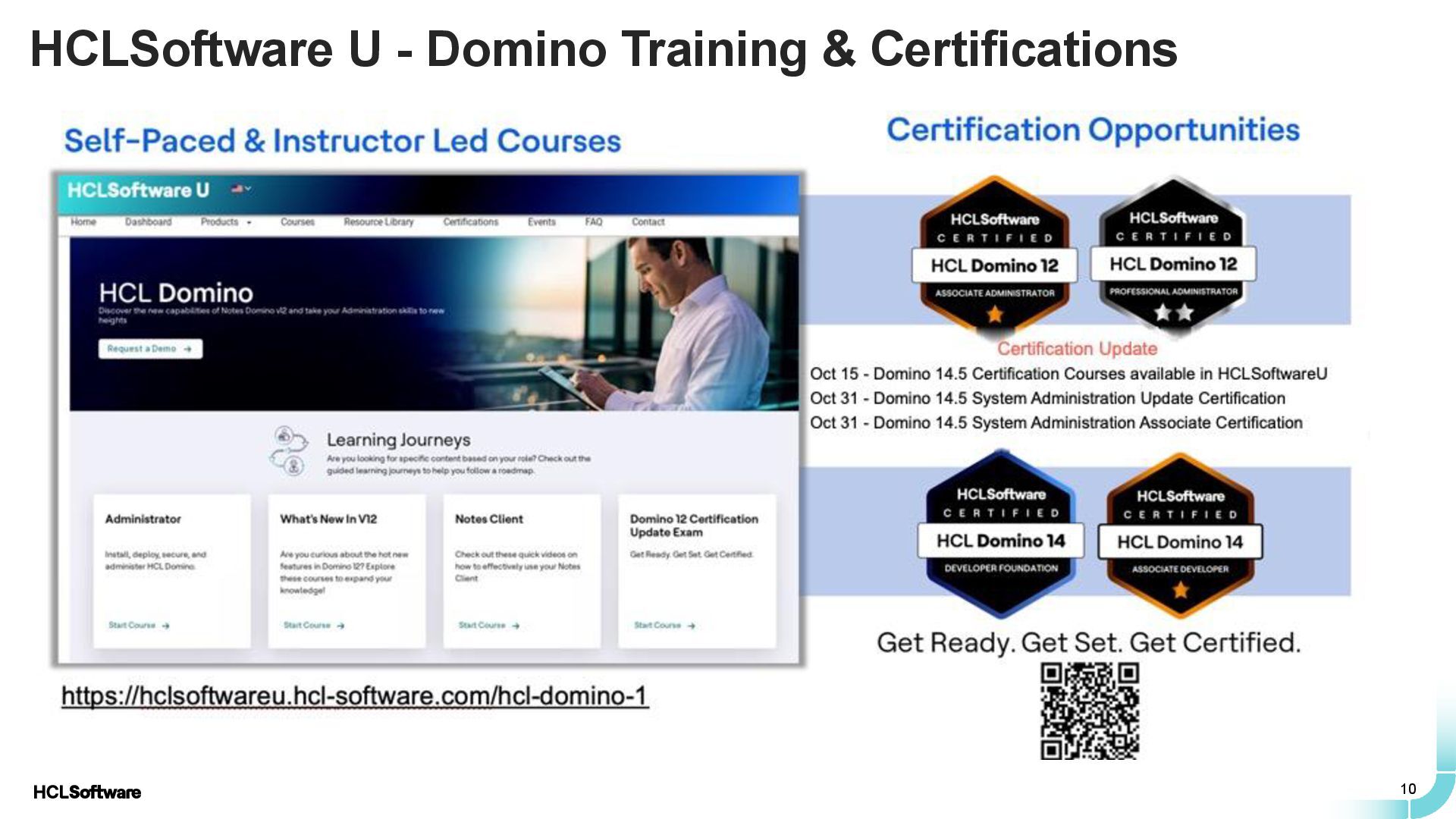Open the Courses menu item
1456x819 pixels.
pyautogui.click(x=297, y=222)
